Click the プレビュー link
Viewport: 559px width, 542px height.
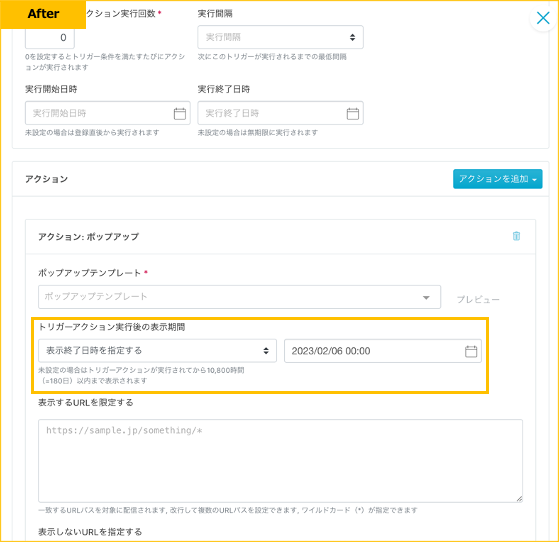pyautogui.click(x=478, y=299)
